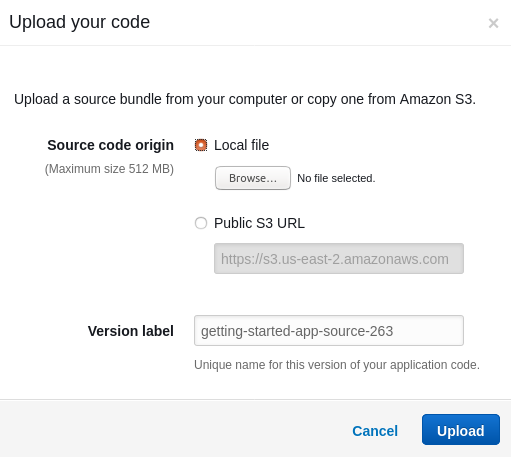511x457 pixels.
Task: Click the "Maximum size 512 MB" note
Action: tap(109, 169)
